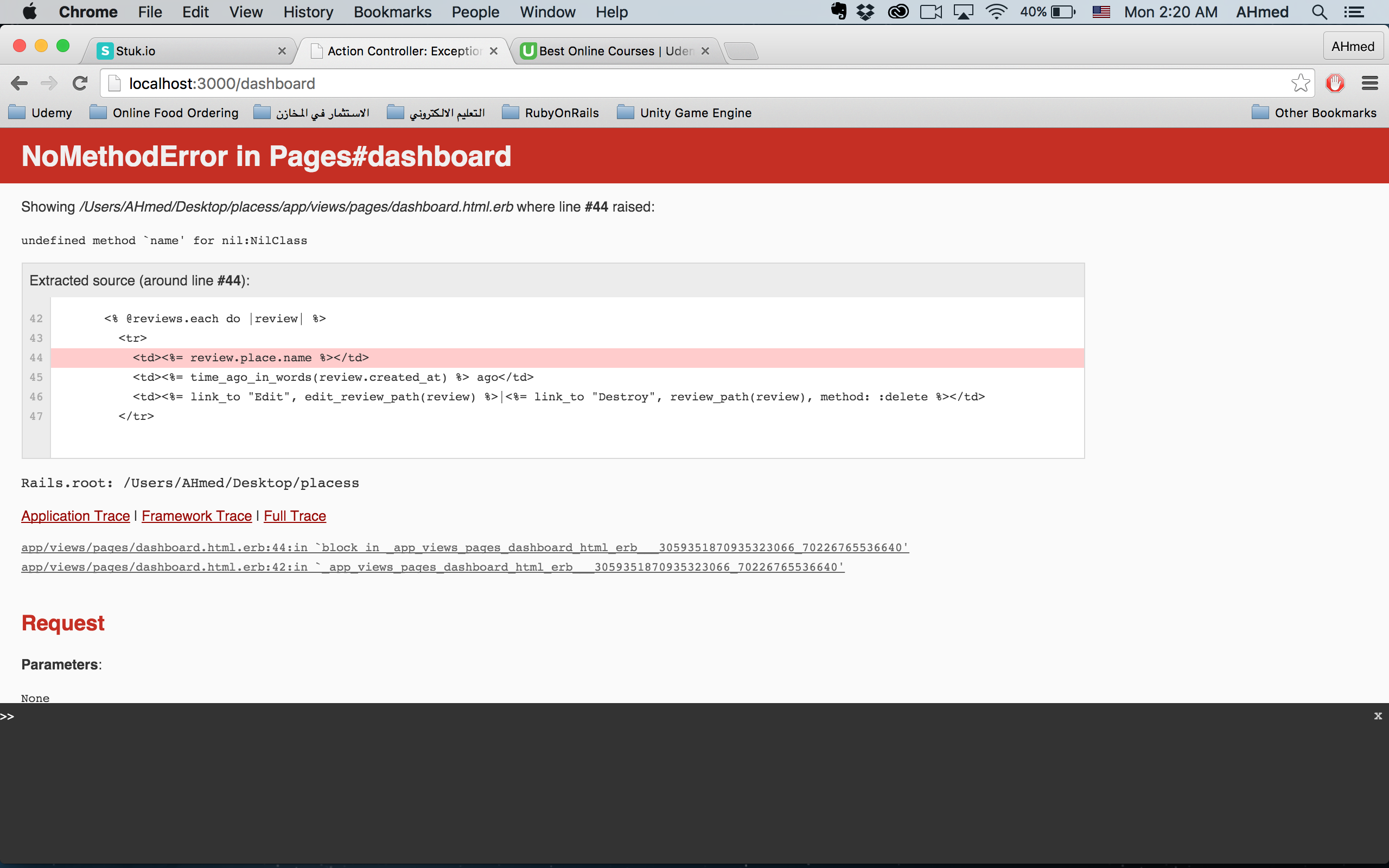Open the Chrome hamburger menu

1369,84
